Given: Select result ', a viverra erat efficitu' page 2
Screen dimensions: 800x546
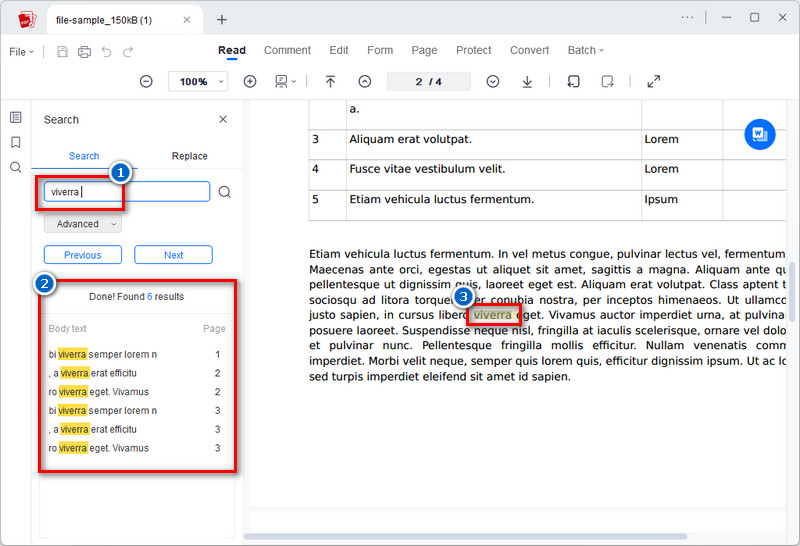Looking at the screenshot, I should point(136,373).
